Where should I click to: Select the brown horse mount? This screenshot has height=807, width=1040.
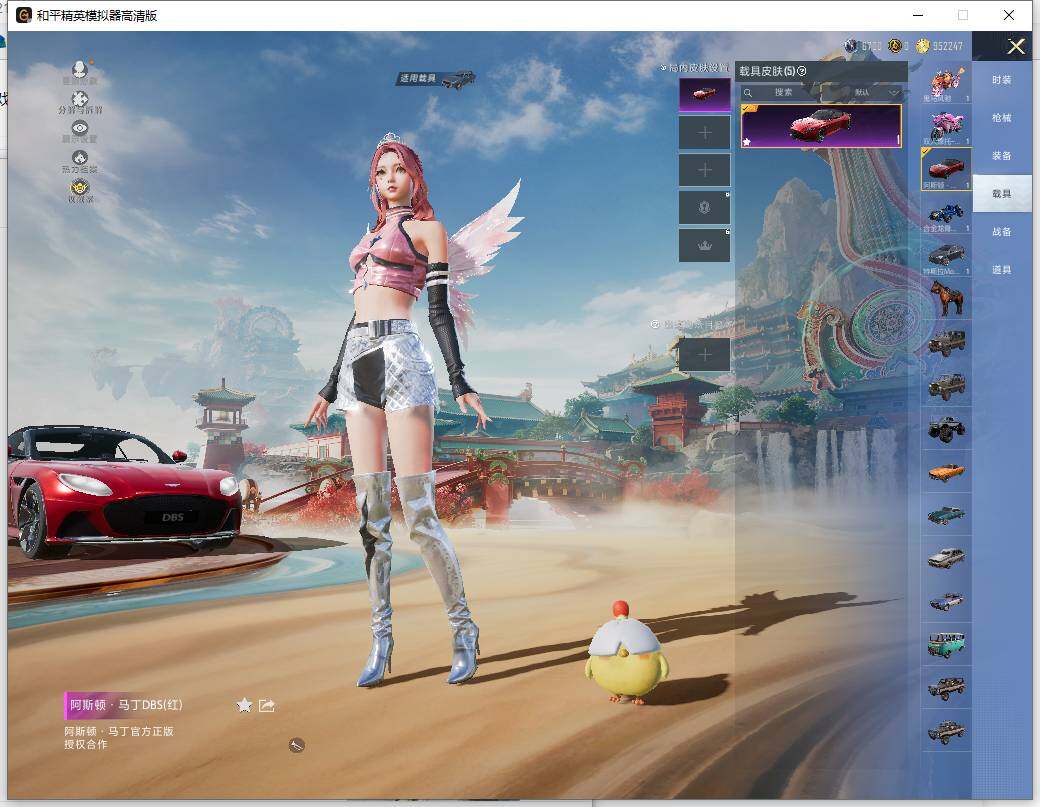946,299
